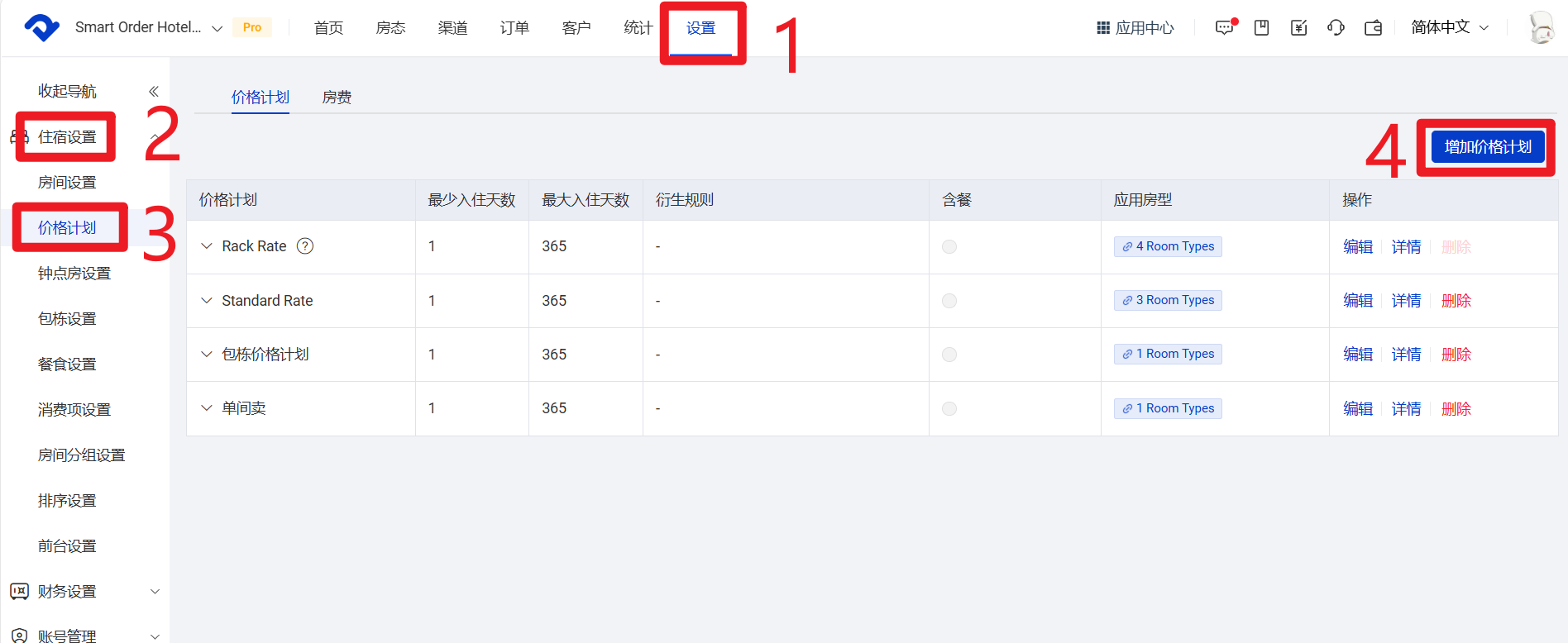Open the 4 Room Types tag
The width and height of the screenshot is (1568, 643).
pyautogui.click(x=1168, y=246)
